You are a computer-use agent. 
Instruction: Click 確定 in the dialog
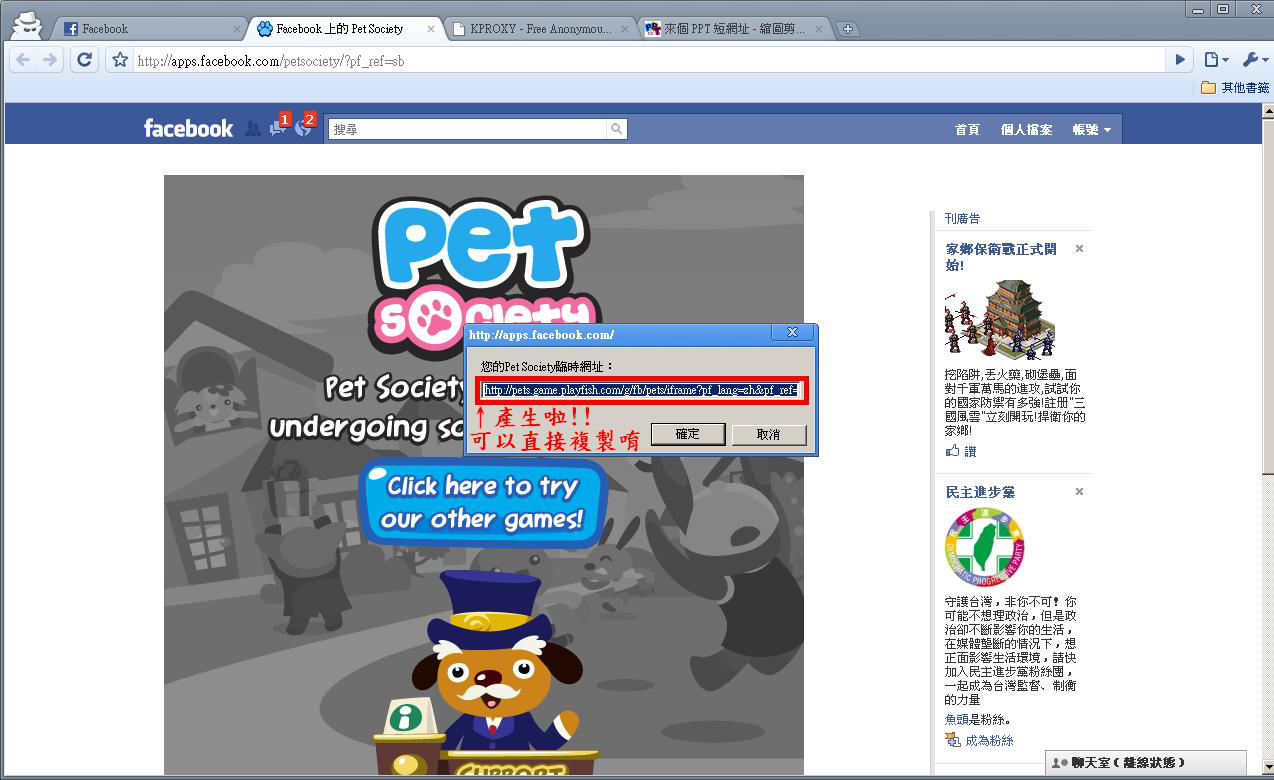coord(687,433)
